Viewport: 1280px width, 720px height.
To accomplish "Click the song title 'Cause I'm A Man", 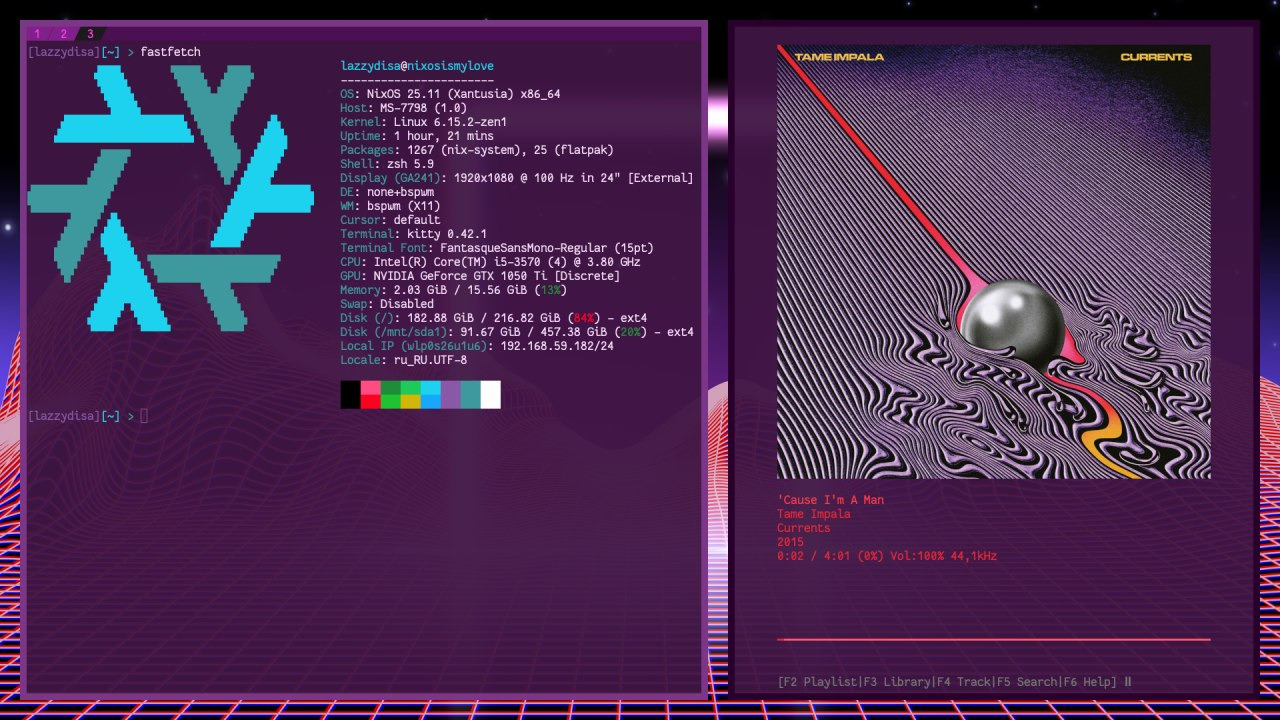I will 830,500.
